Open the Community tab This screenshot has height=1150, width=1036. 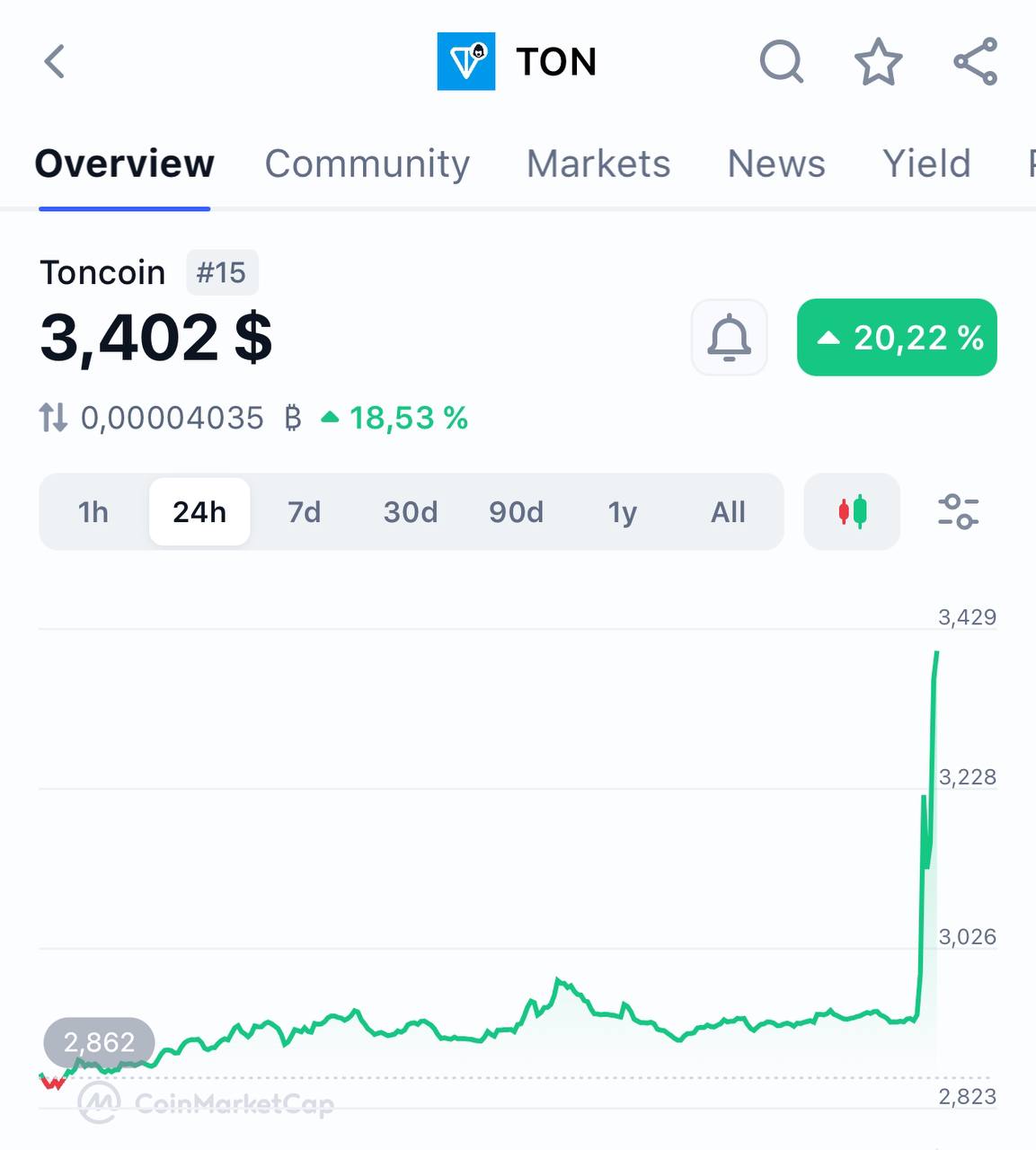pos(367,164)
